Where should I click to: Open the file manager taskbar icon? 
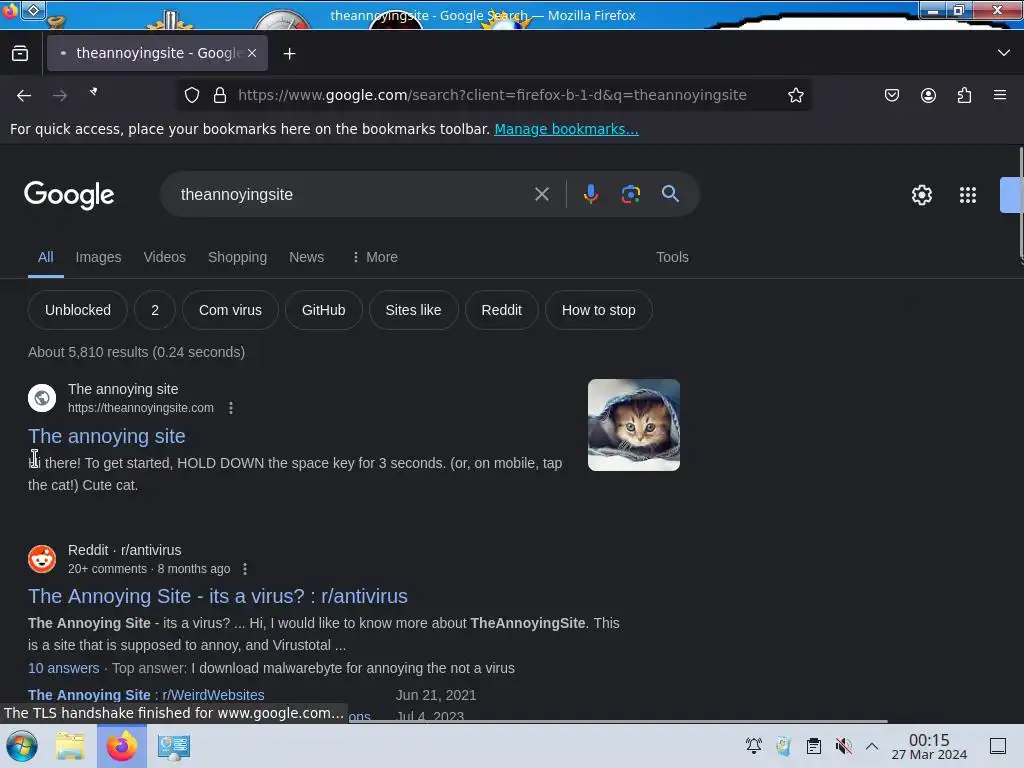pyautogui.click(x=70, y=746)
